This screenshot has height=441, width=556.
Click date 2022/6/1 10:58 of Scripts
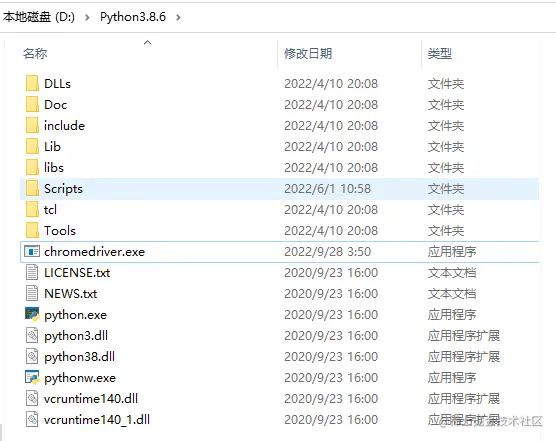[327, 189]
